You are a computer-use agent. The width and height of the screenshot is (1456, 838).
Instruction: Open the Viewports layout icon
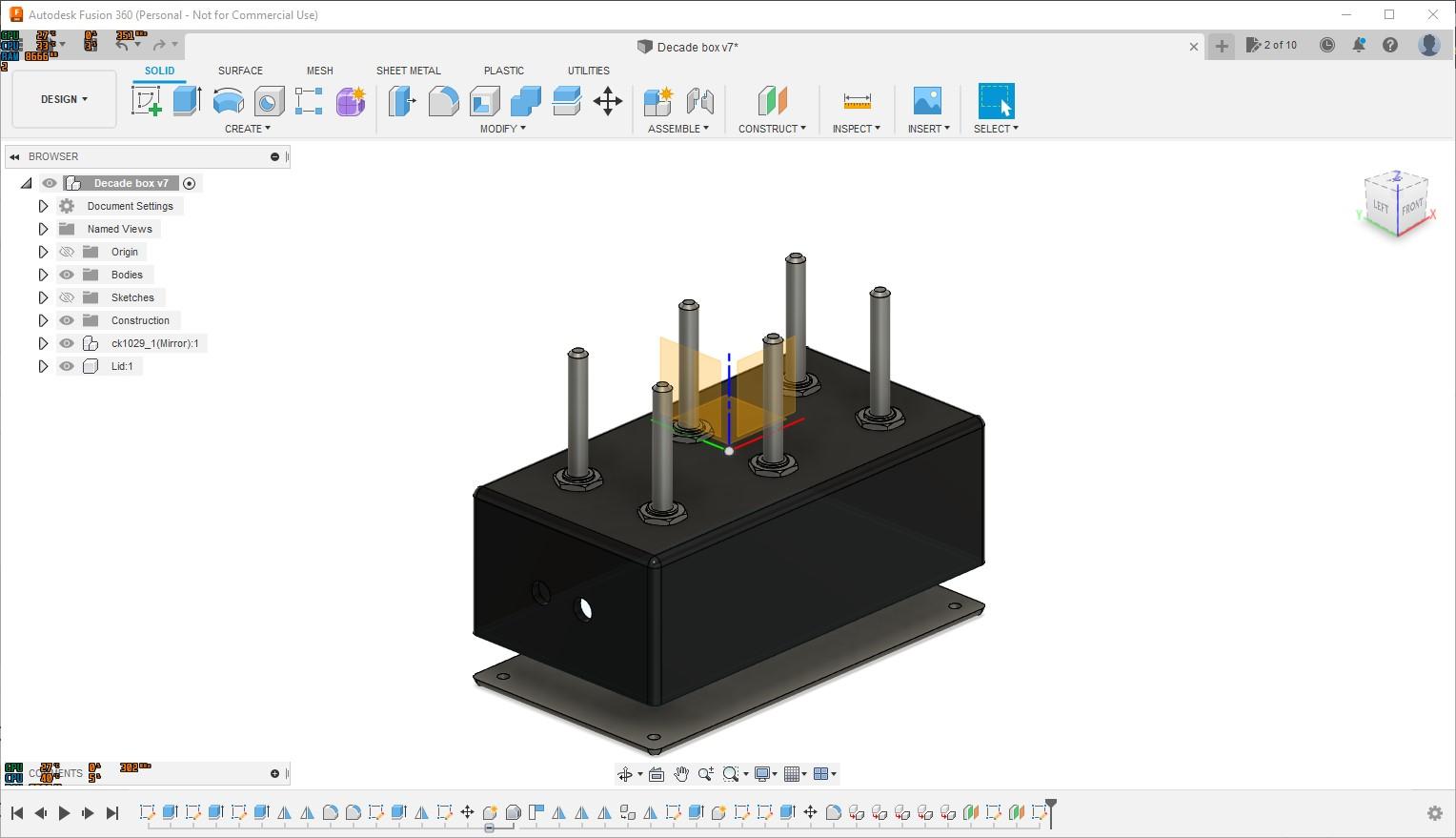821,774
